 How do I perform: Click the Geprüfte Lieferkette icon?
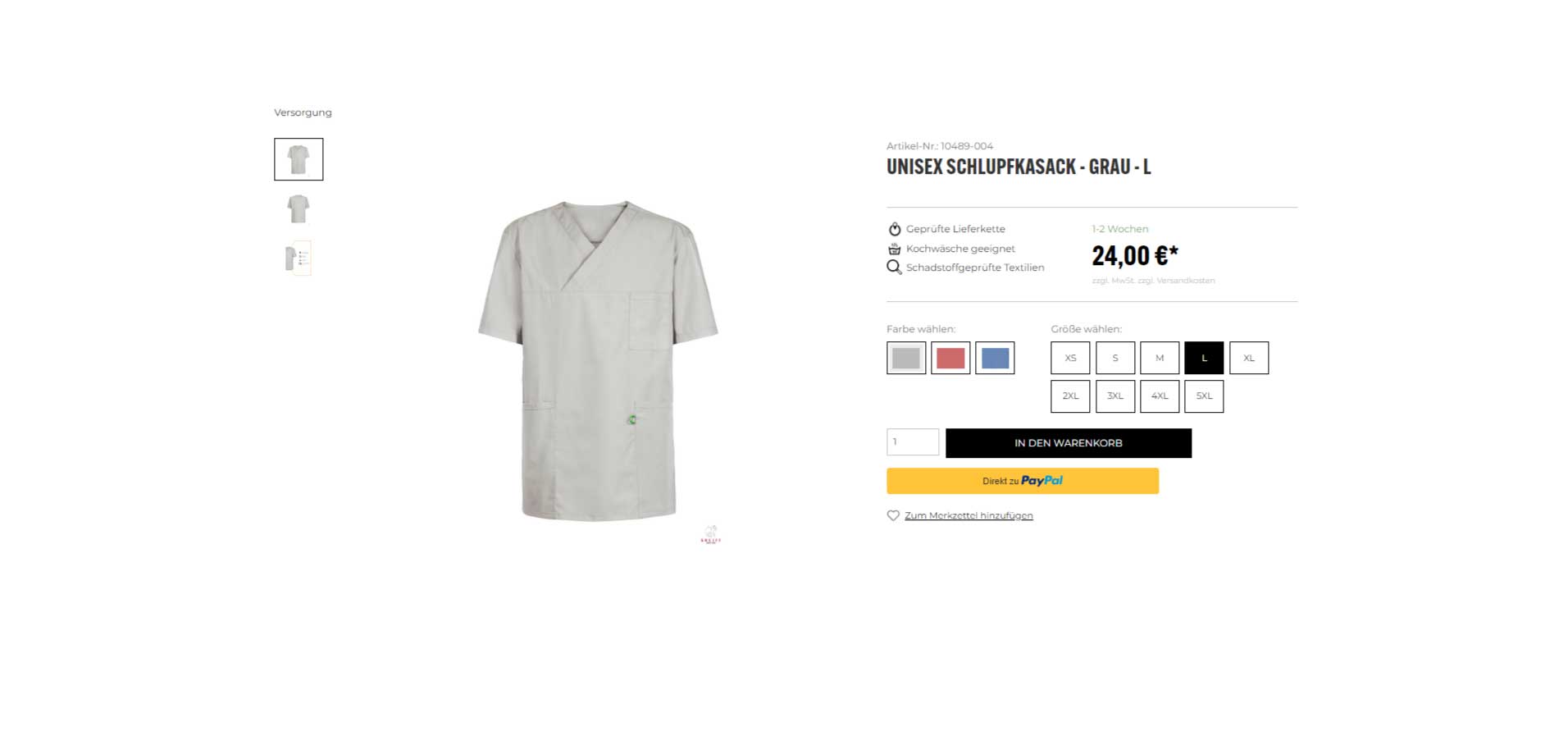pyautogui.click(x=895, y=229)
